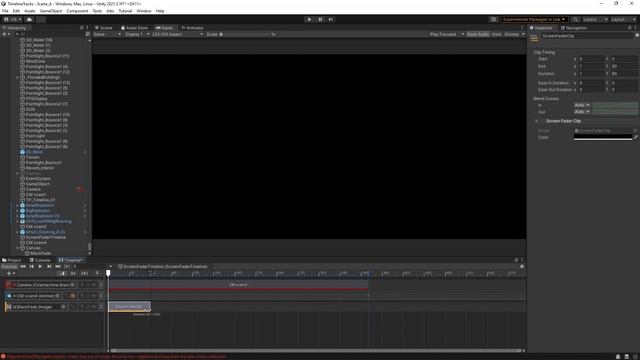Open the Play Focused dropdown
The width and height of the screenshot is (640, 360).
(447, 34)
